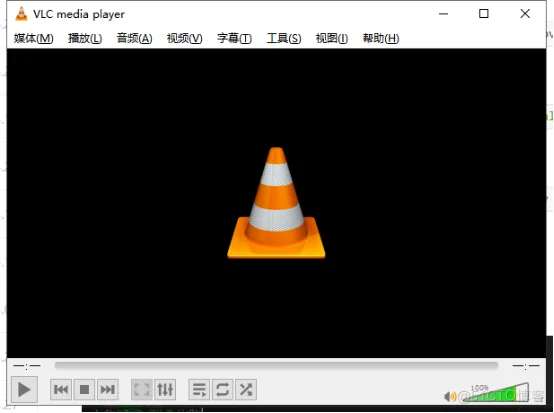Click the VLC cone logo in video area
This screenshot has height=413, width=554.
click(276, 203)
